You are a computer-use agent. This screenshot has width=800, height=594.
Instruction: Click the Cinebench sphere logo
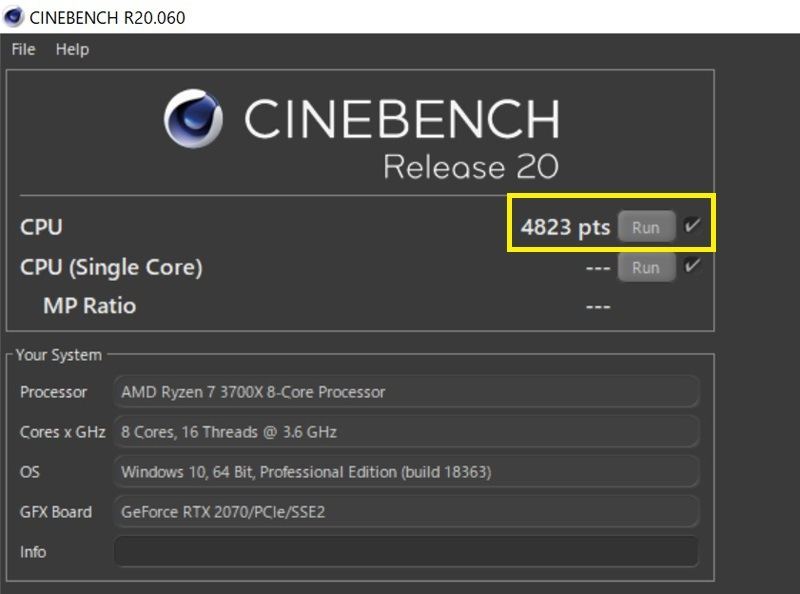coord(193,119)
